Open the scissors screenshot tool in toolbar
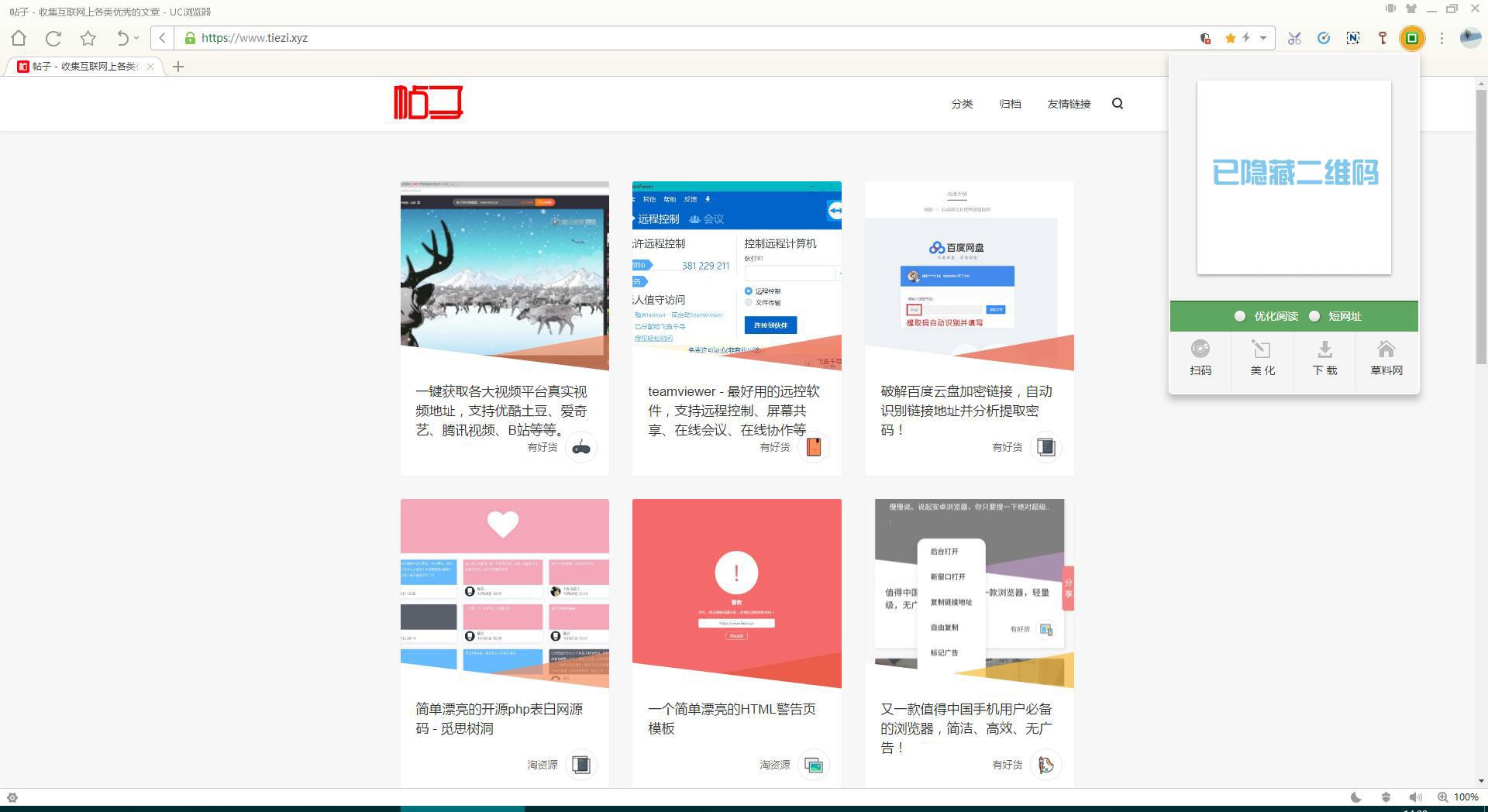The width and height of the screenshot is (1488, 812). point(1293,38)
